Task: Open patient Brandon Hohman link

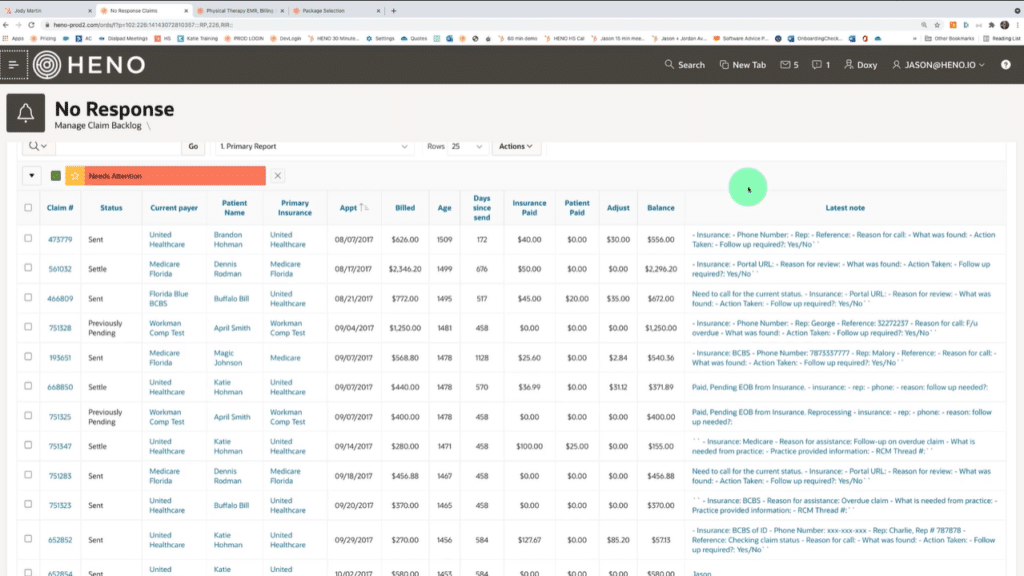Action: pyautogui.click(x=228, y=240)
